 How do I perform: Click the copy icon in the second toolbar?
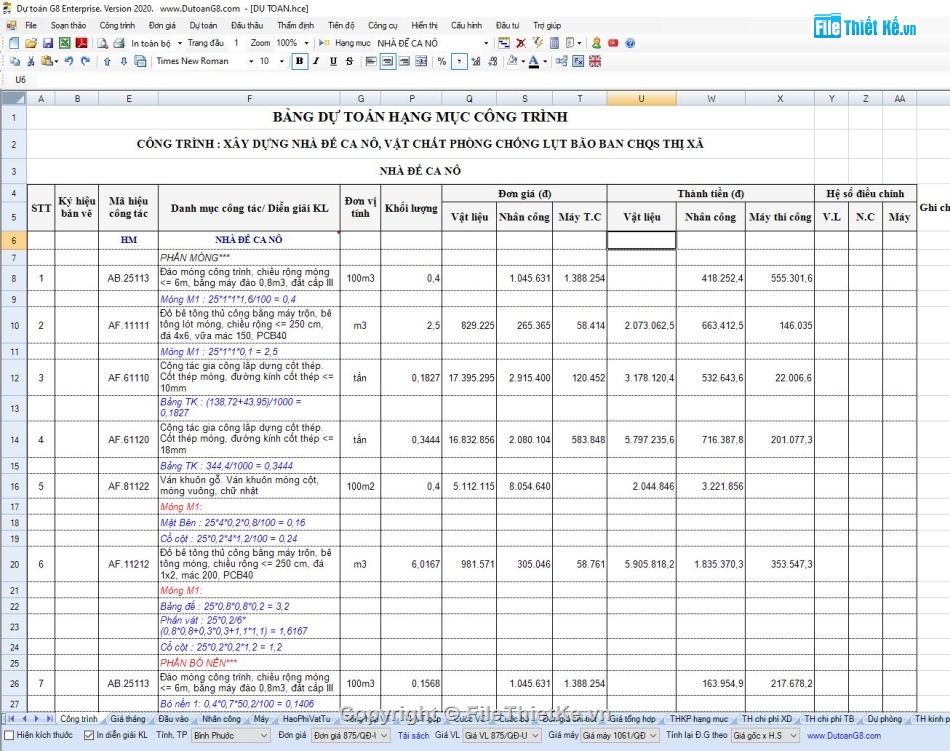coord(15,61)
